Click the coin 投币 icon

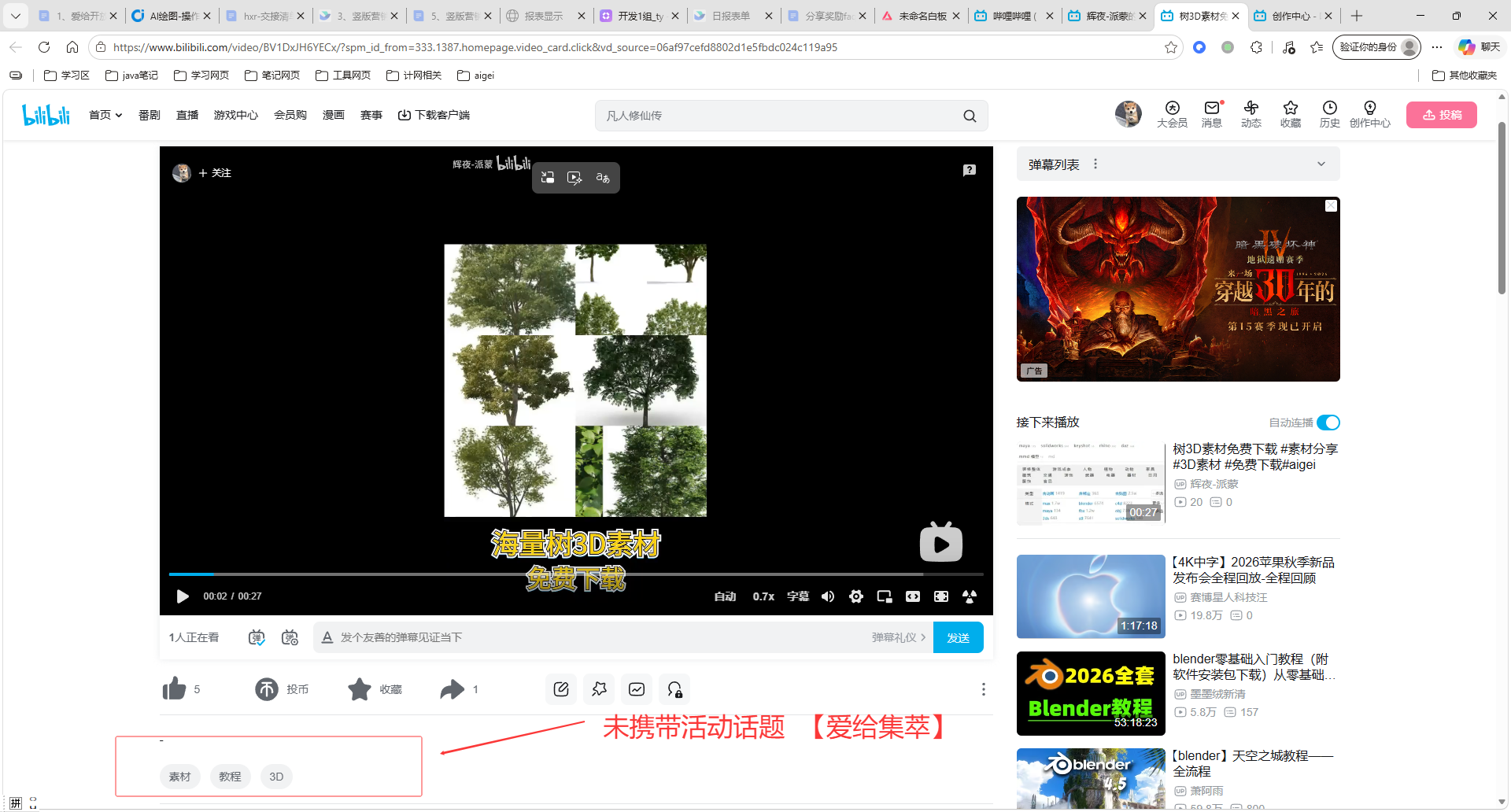[267, 689]
